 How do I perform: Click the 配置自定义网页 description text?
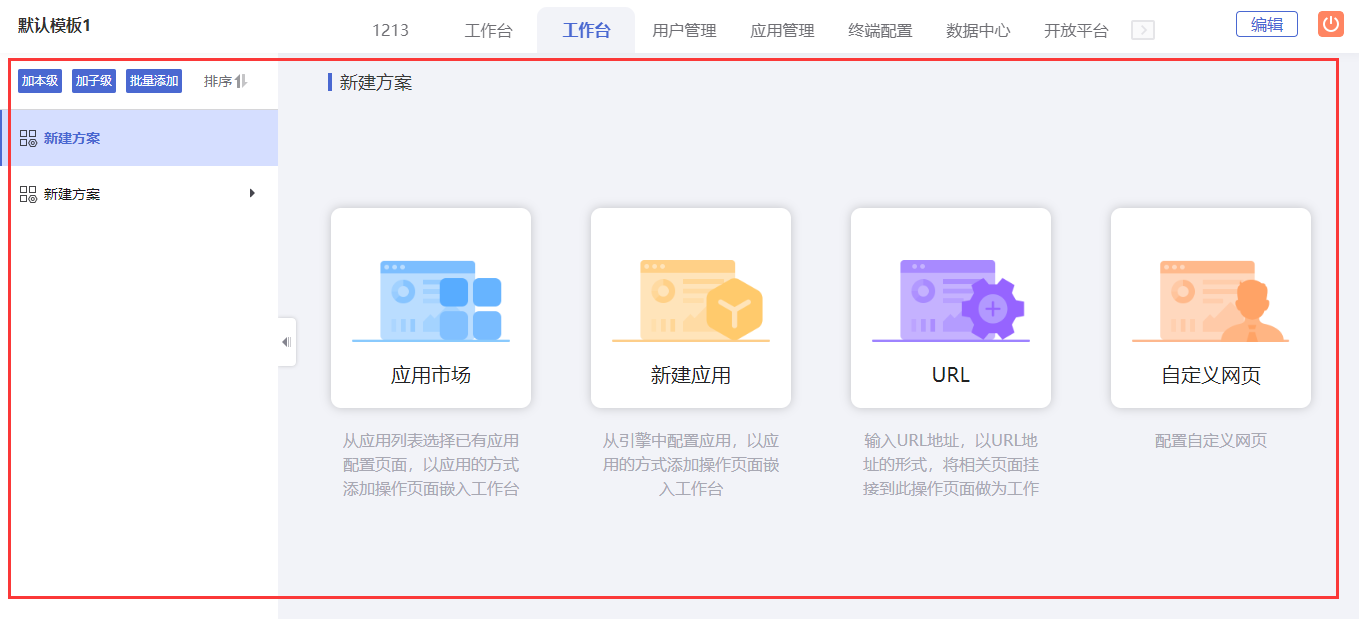[x=1211, y=441]
